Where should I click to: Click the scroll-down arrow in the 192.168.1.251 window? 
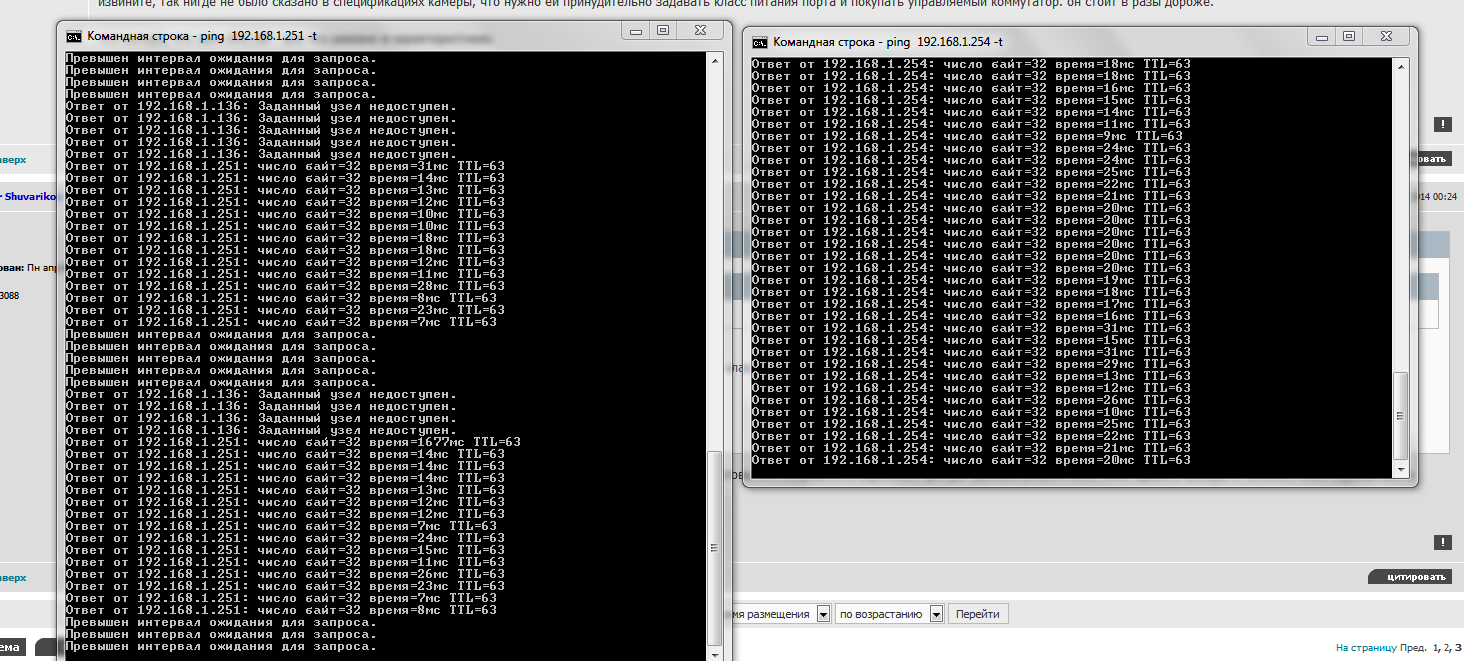pyautogui.click(x=715, y=653)
